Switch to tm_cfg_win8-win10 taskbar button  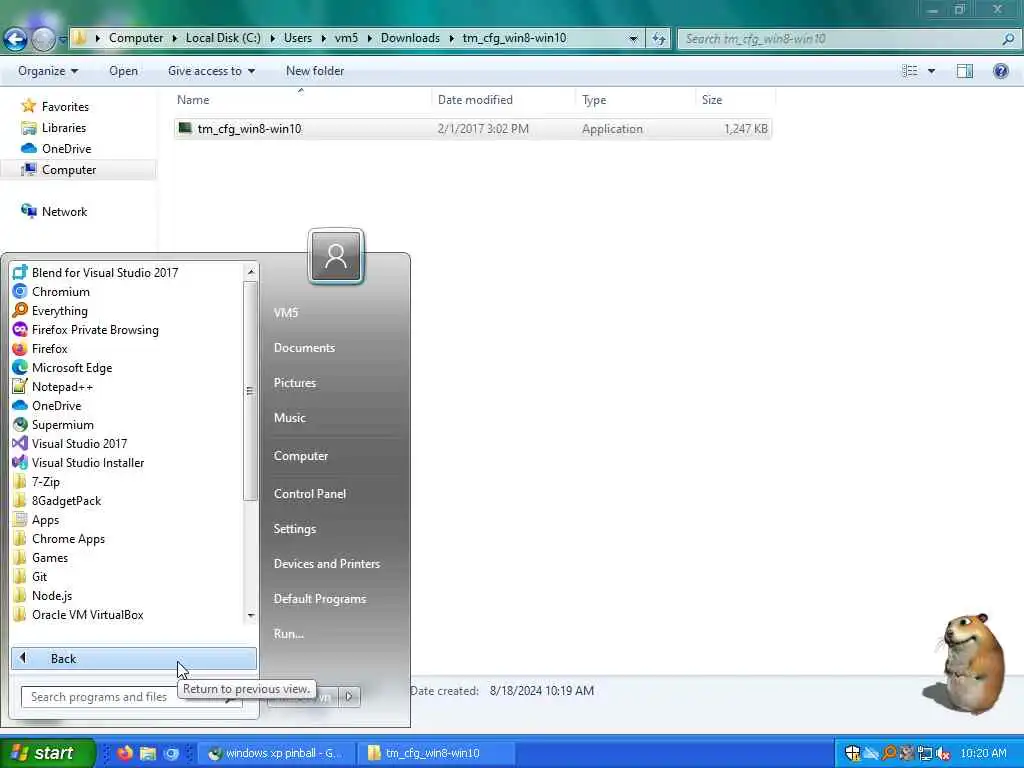tap(435, 753)
